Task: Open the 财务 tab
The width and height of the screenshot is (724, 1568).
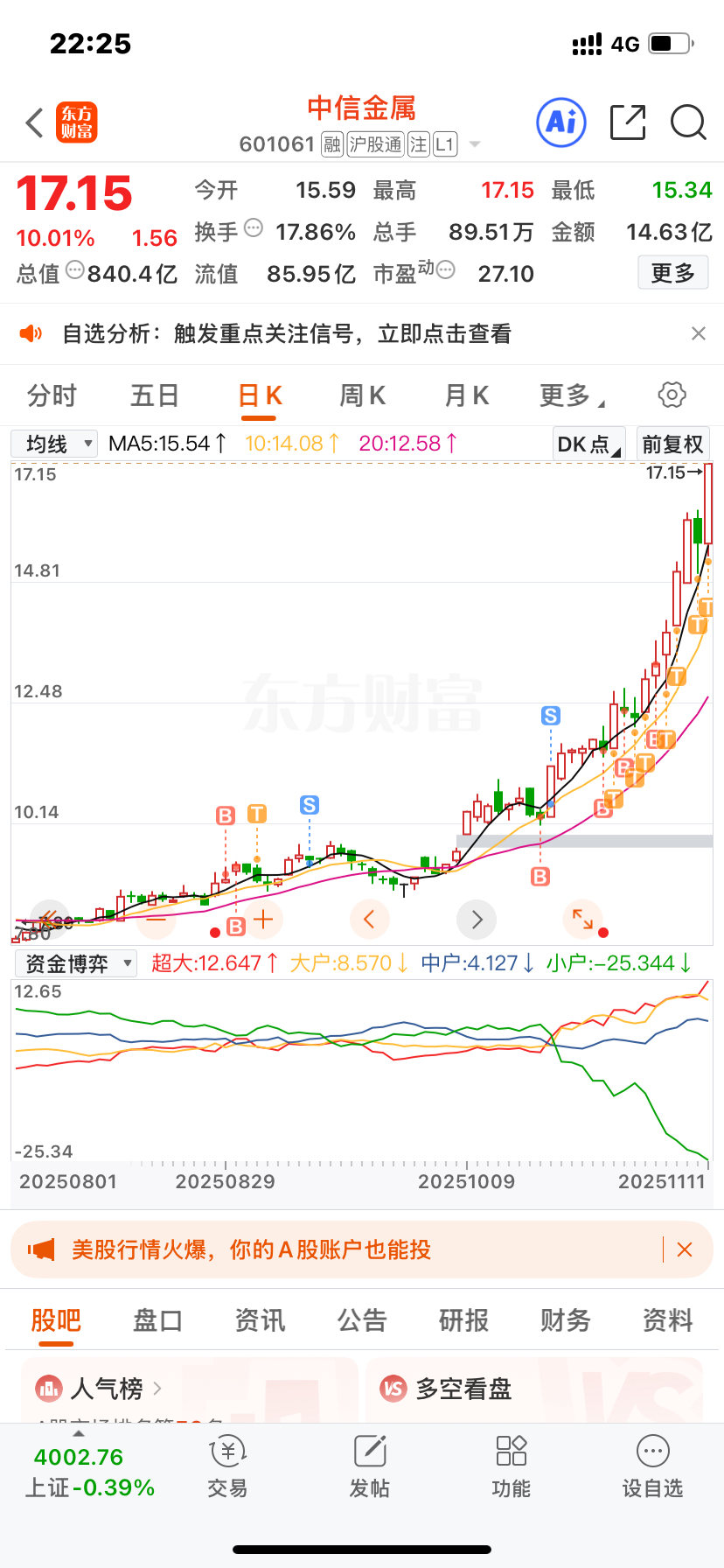Action: pos(566,1320)
